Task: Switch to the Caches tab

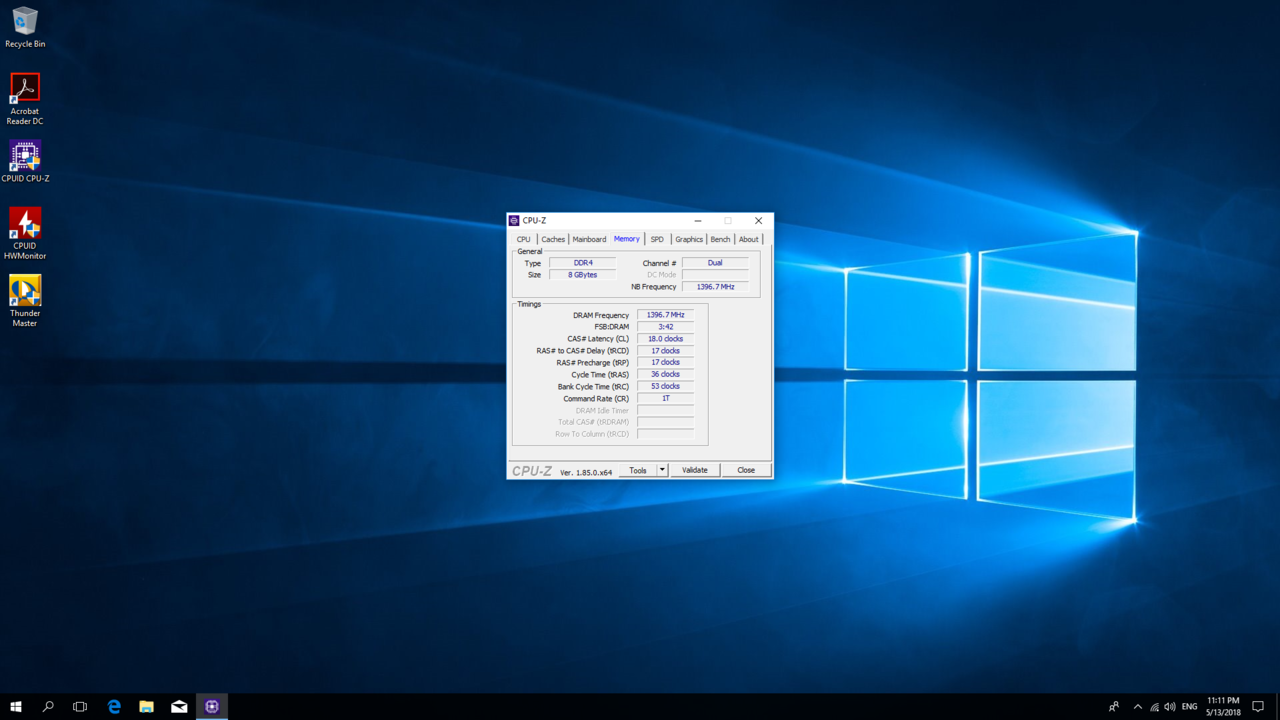Action: (x=553, y=239)
